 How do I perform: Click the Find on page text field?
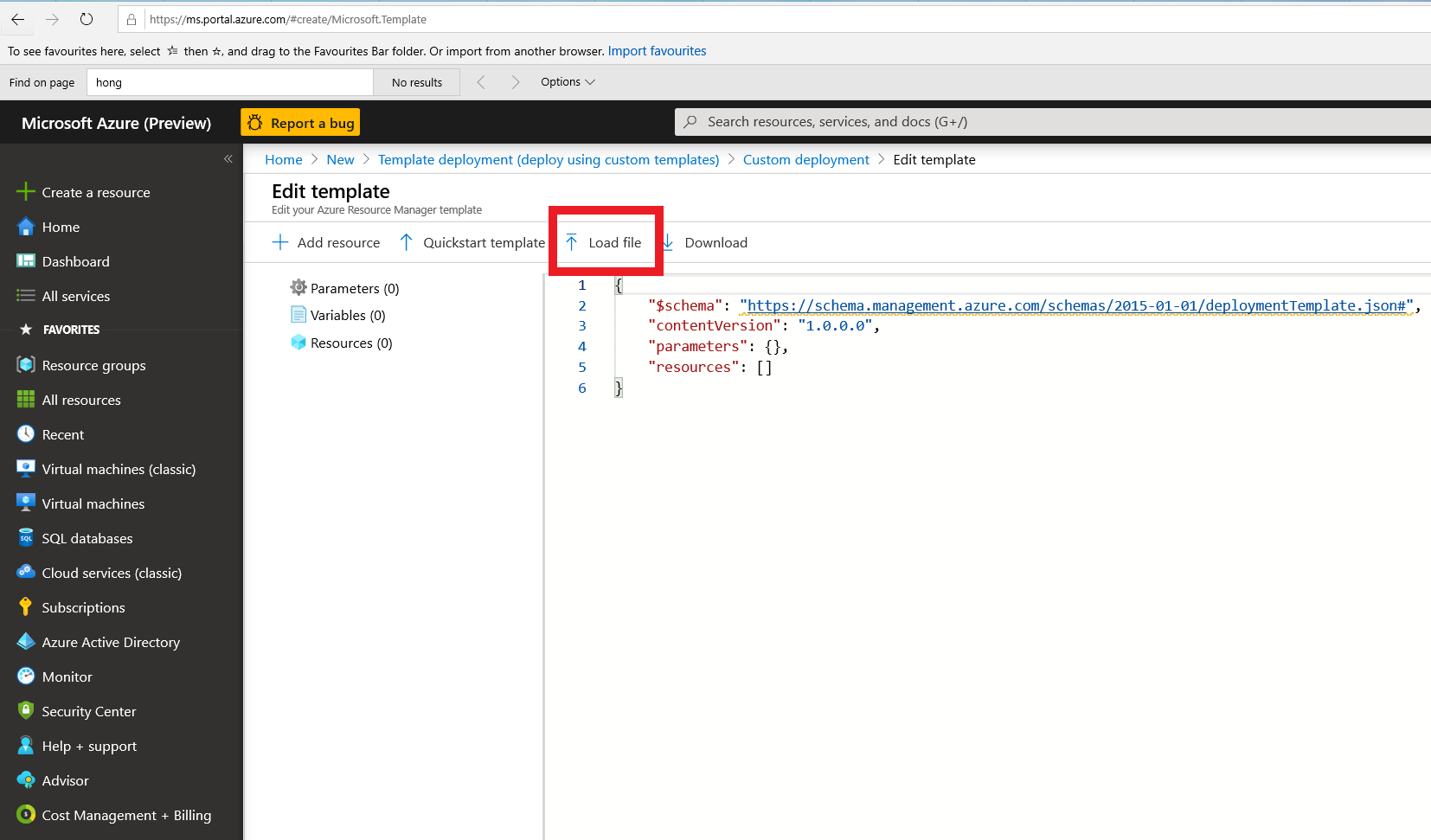(x=230, y=82)
